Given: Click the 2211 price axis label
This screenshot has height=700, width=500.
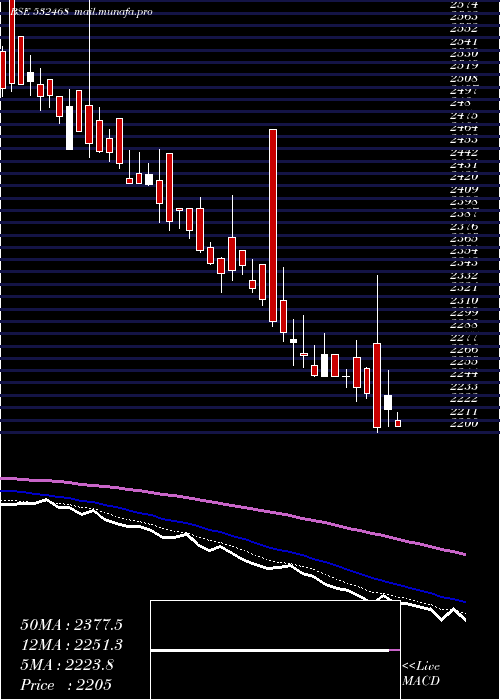Looking at the screenshot, I should [x=464, y=411].
